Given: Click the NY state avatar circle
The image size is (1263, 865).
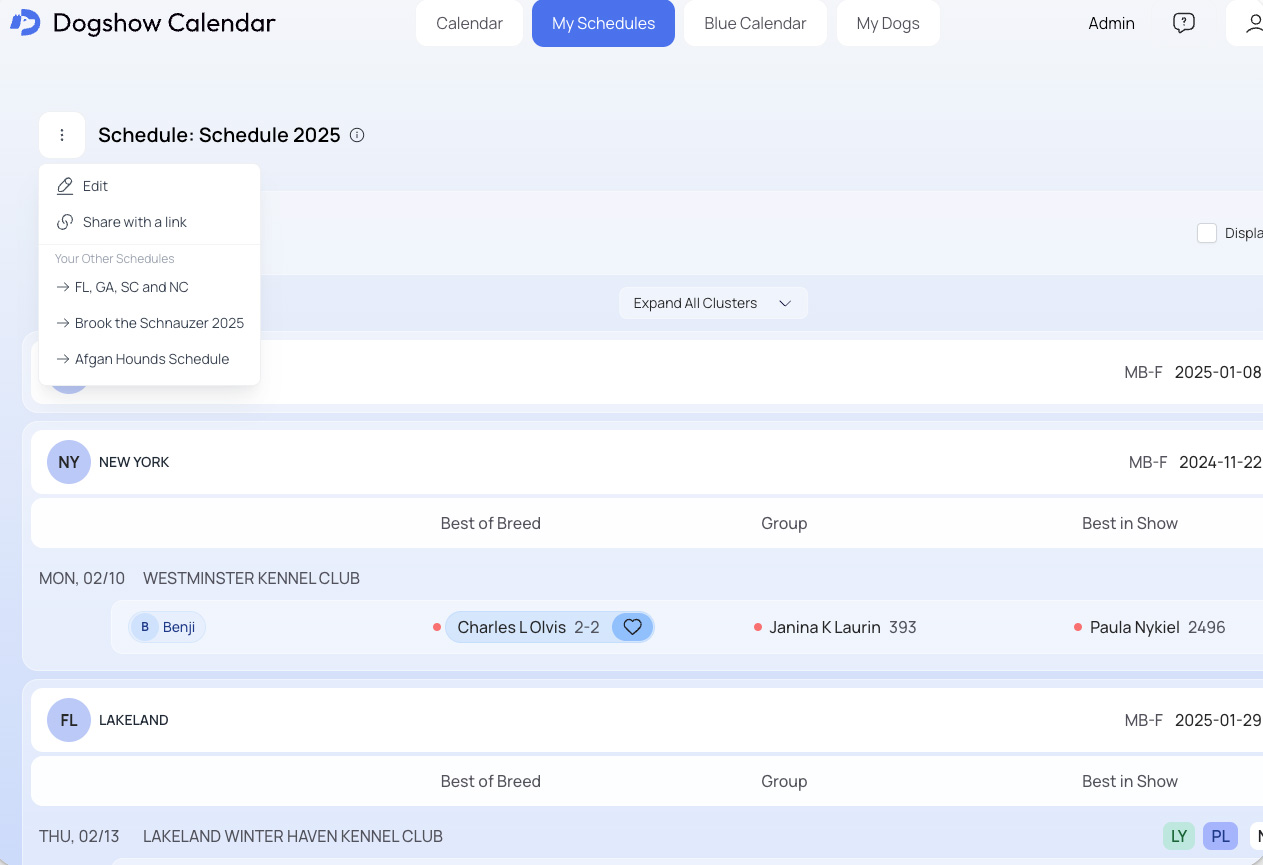Looking at the screenshot, I should 69,462.
